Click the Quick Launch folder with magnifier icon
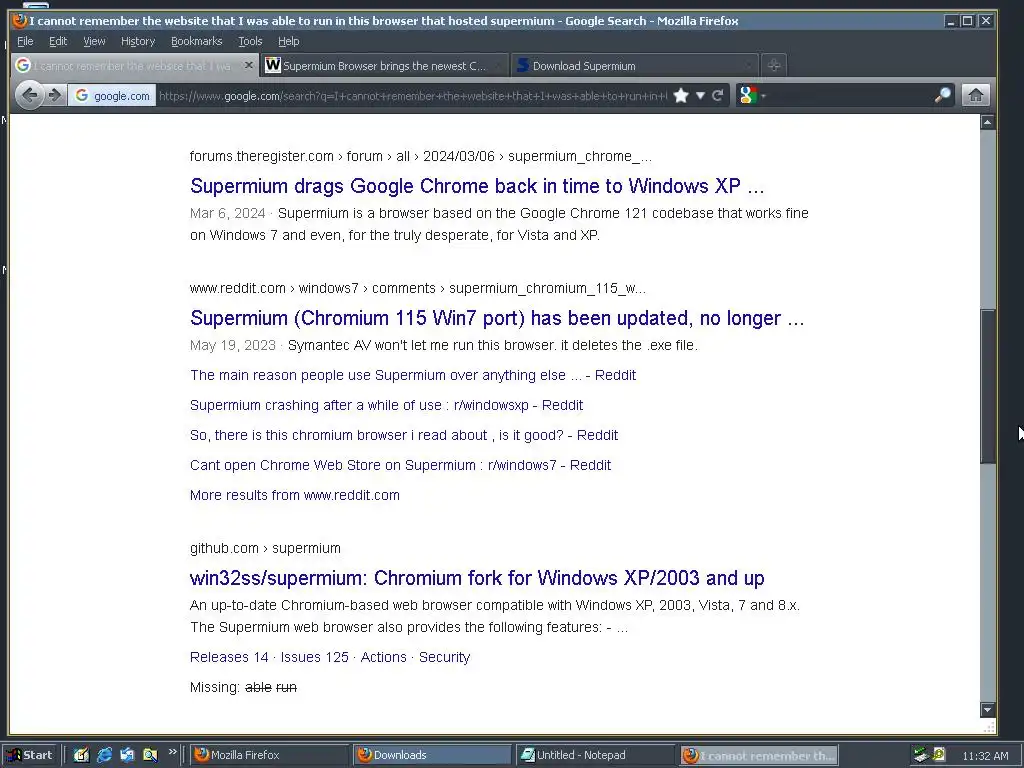1024x768 pixels. [150, 755]
